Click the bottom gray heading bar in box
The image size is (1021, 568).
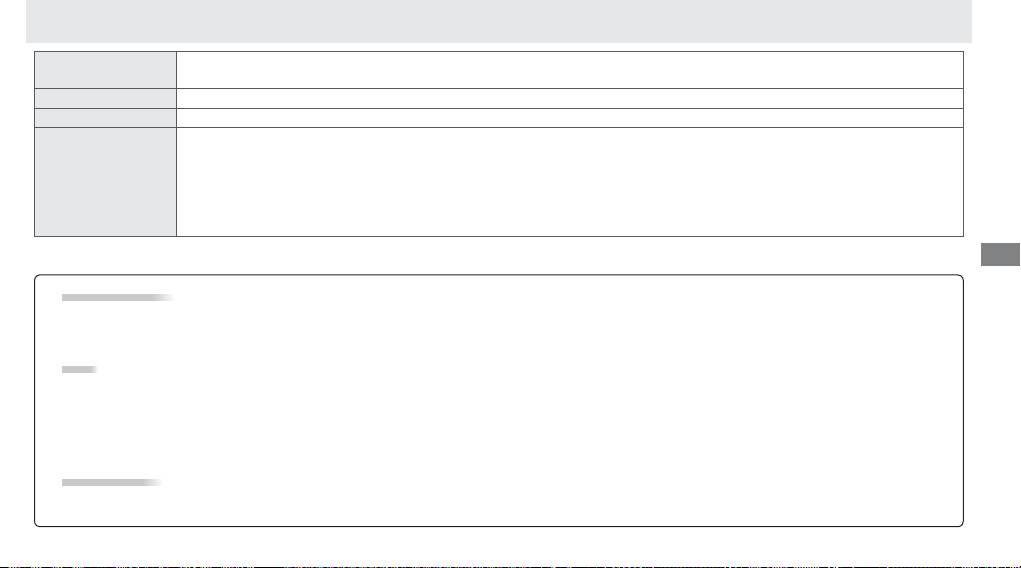112,483
